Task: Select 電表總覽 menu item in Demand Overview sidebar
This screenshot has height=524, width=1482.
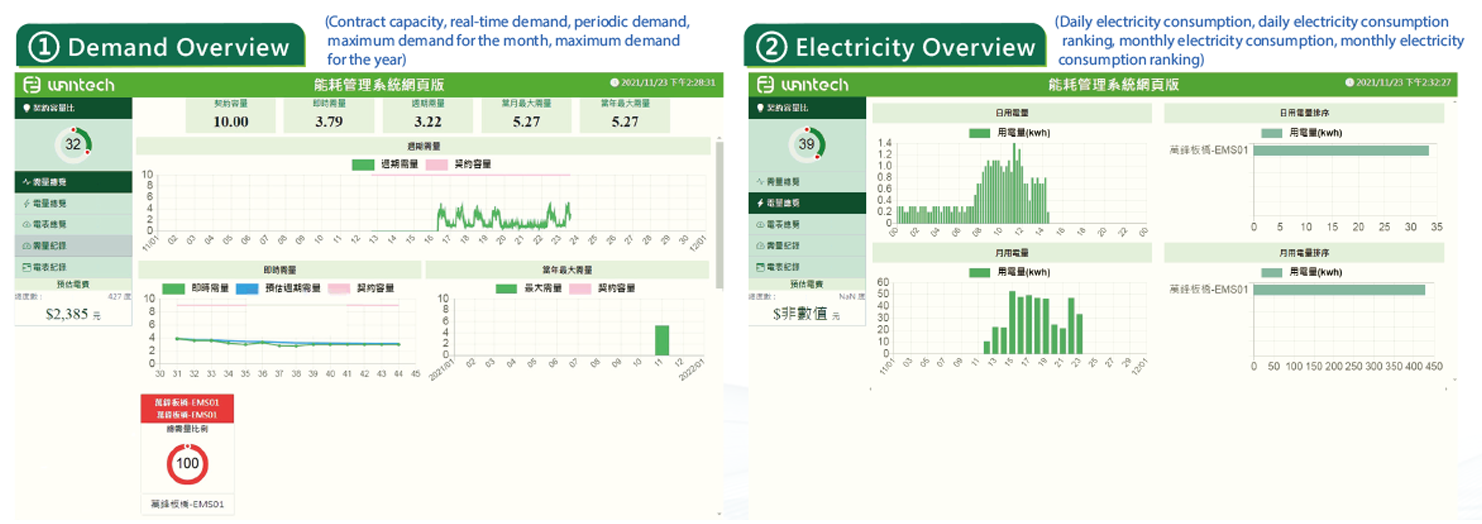Action: point(73,224)
